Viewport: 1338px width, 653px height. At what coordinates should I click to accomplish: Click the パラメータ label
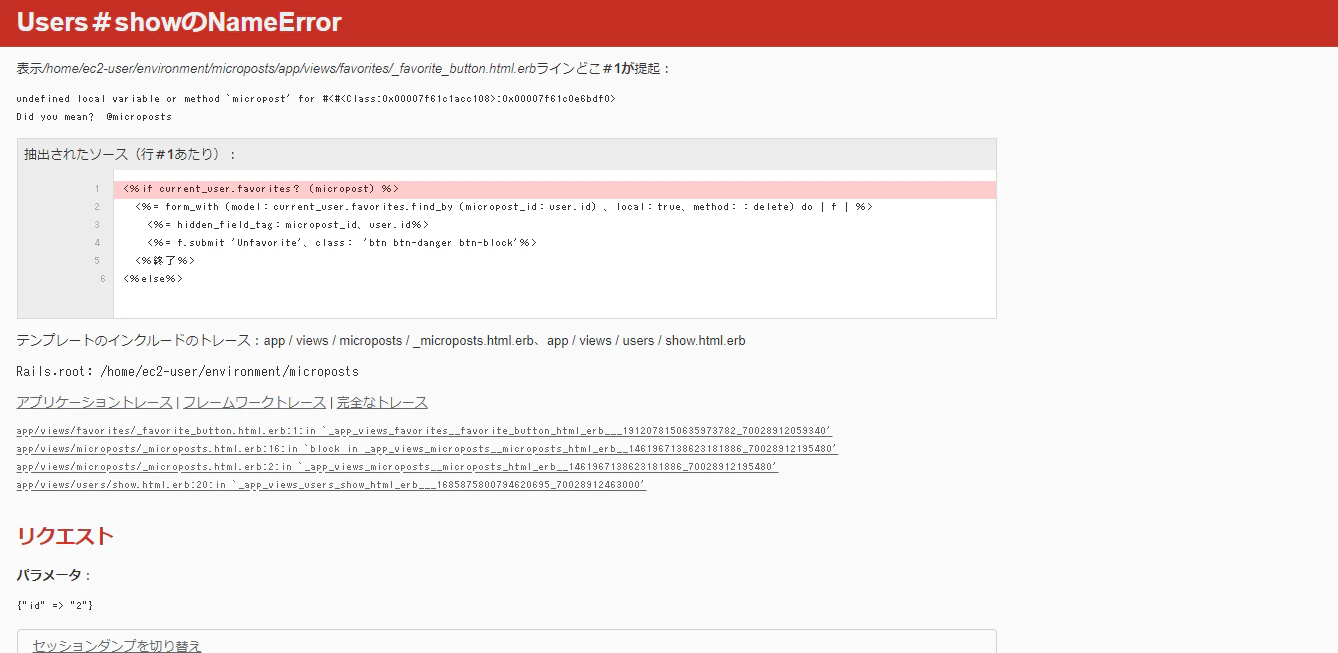pyautogui.click(x=54, y=575)
